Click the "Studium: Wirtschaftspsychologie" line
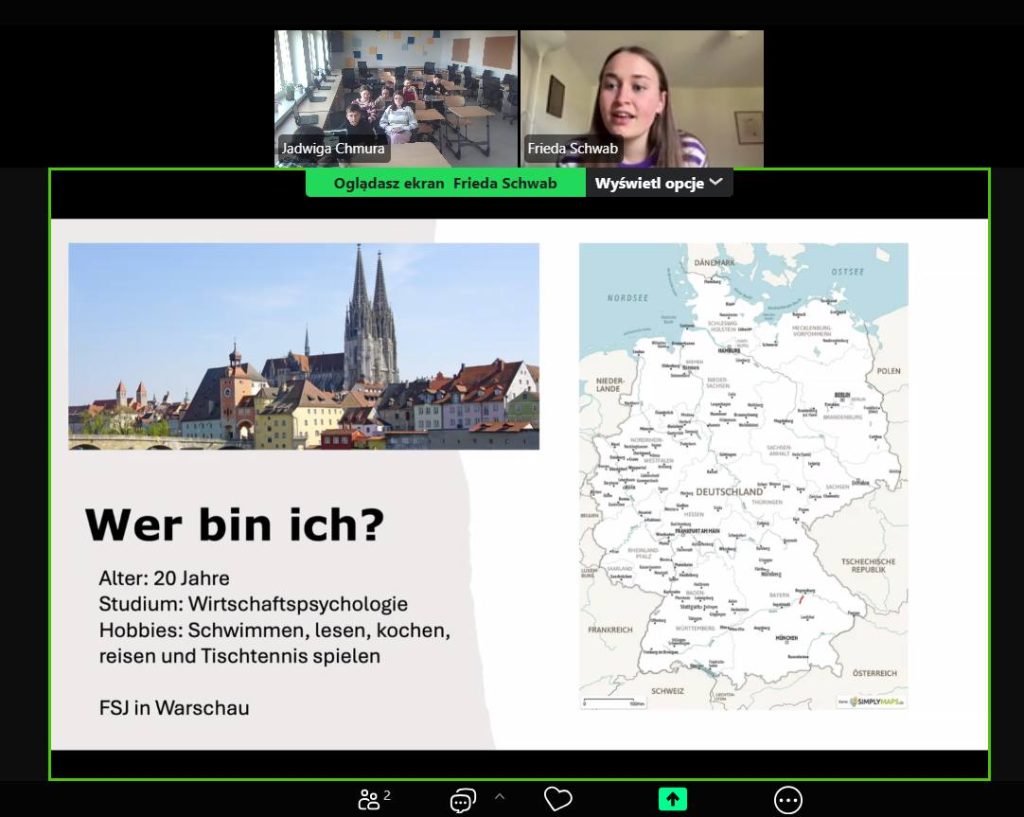Viewport: 1024px width, 817px height. pos(253,604)
